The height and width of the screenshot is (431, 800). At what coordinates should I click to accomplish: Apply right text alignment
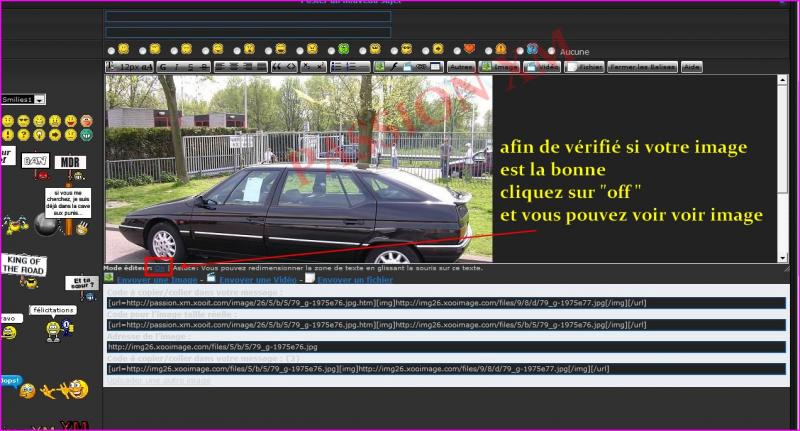tap(247, 67)
